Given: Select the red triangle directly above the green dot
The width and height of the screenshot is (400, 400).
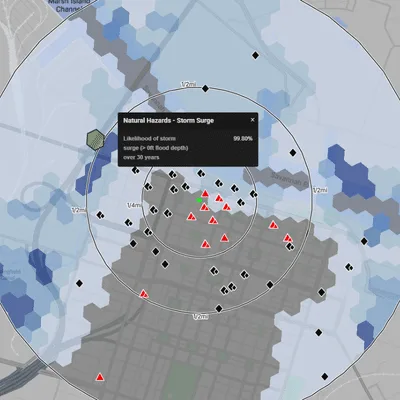Looking at the screenshot, I should click(205, 193).
